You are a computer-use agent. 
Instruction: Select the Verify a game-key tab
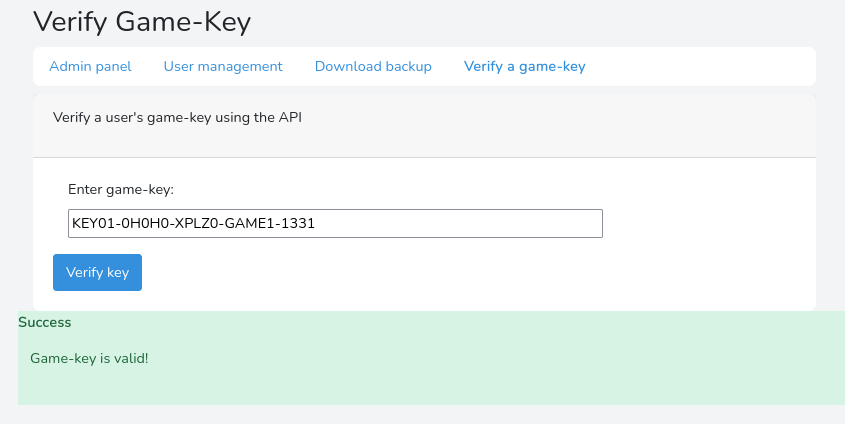pos(524,66)
